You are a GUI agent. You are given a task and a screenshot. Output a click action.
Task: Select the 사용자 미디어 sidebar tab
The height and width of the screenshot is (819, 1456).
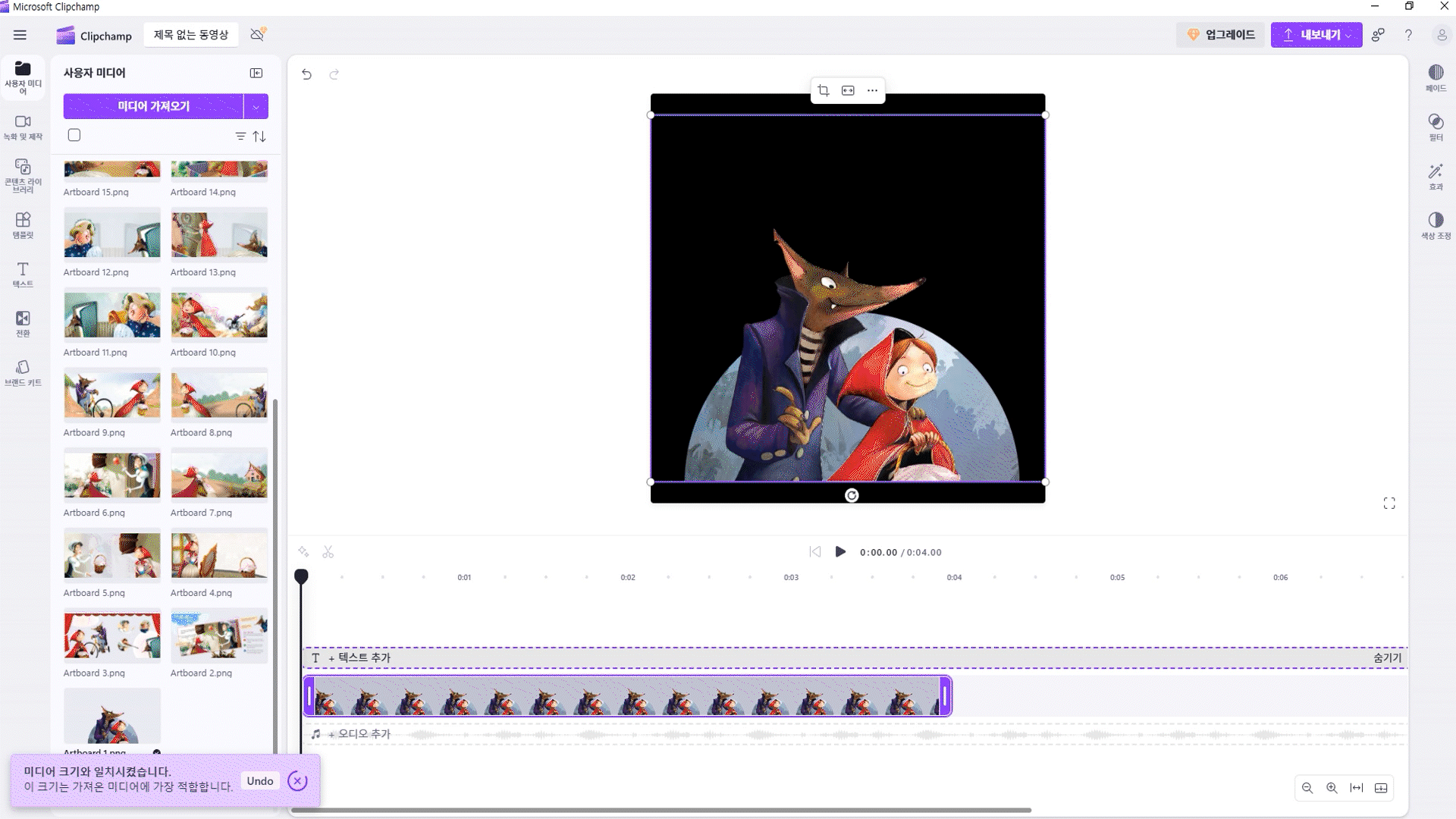point(23,77)
